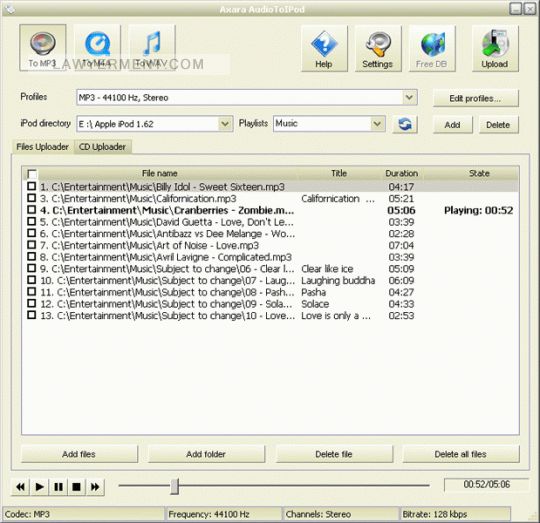540x523 pixels.
Task: Start playback with the play button
Action: click(x=39, y=487)
